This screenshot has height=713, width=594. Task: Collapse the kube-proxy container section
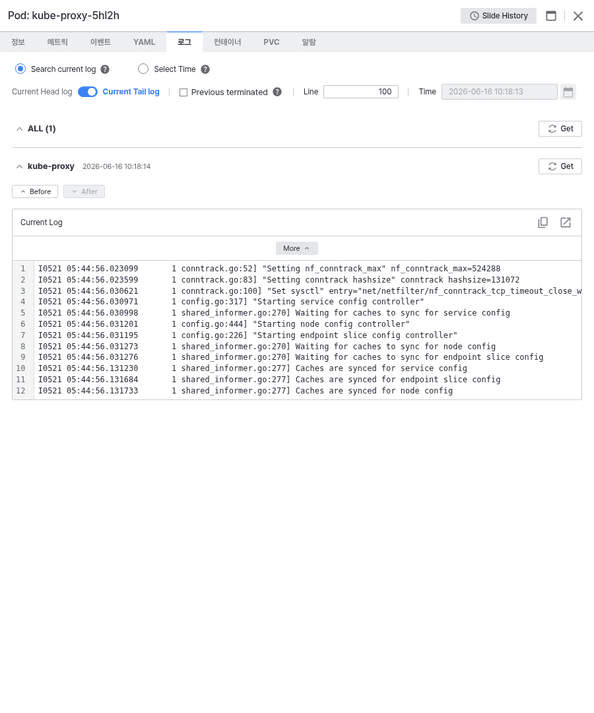(19, 166)
